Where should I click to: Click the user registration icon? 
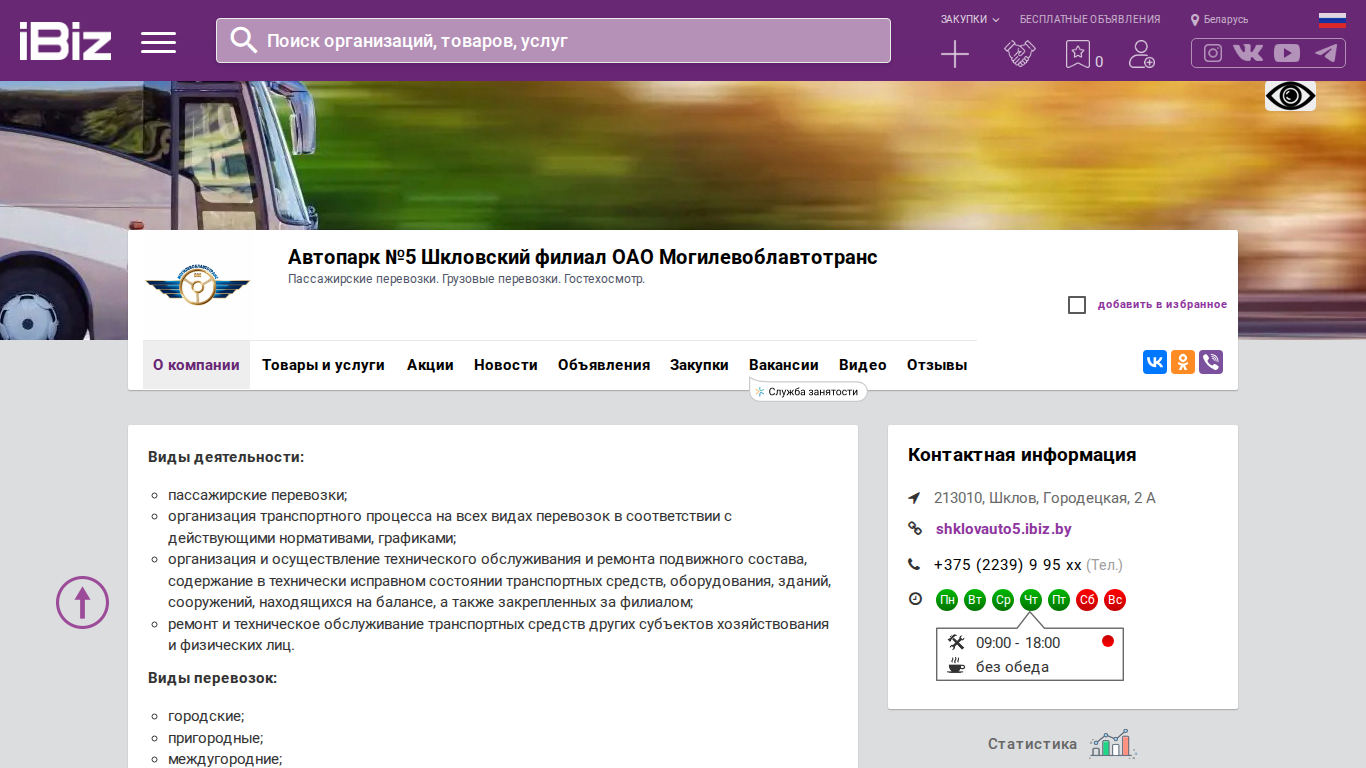(x=1141, y=54)
